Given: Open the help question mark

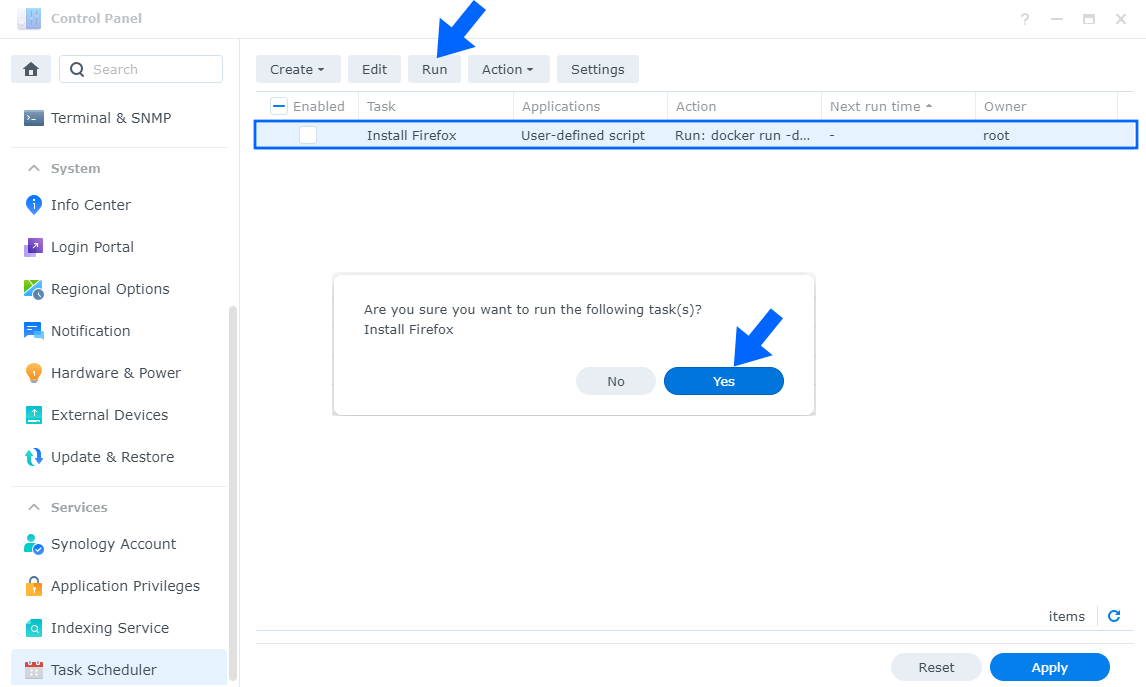Looking at the screenshot, I should [x=1025, y=19].
